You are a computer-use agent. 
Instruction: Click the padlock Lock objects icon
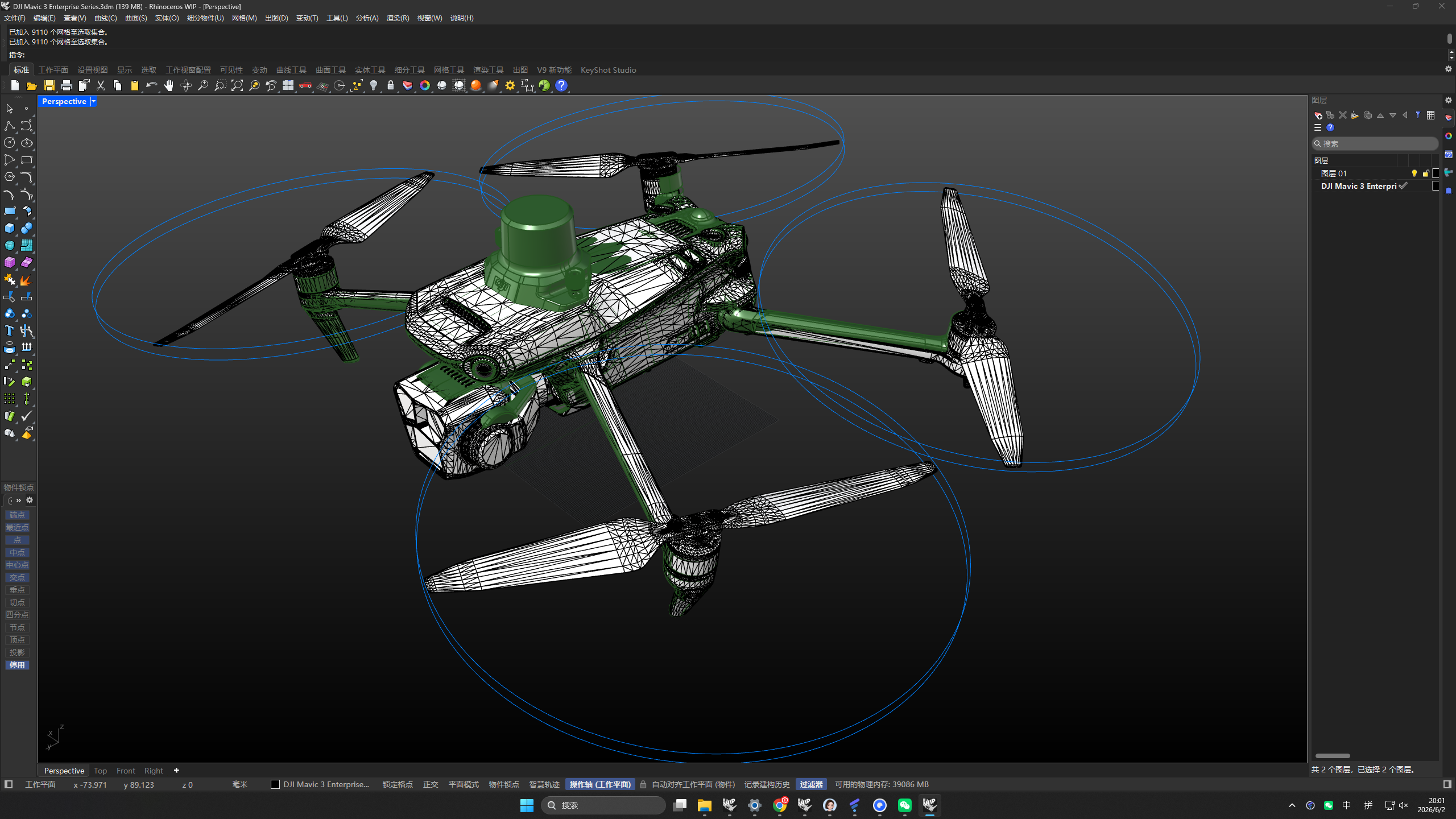pyautogui.click(x=391, y=85)
